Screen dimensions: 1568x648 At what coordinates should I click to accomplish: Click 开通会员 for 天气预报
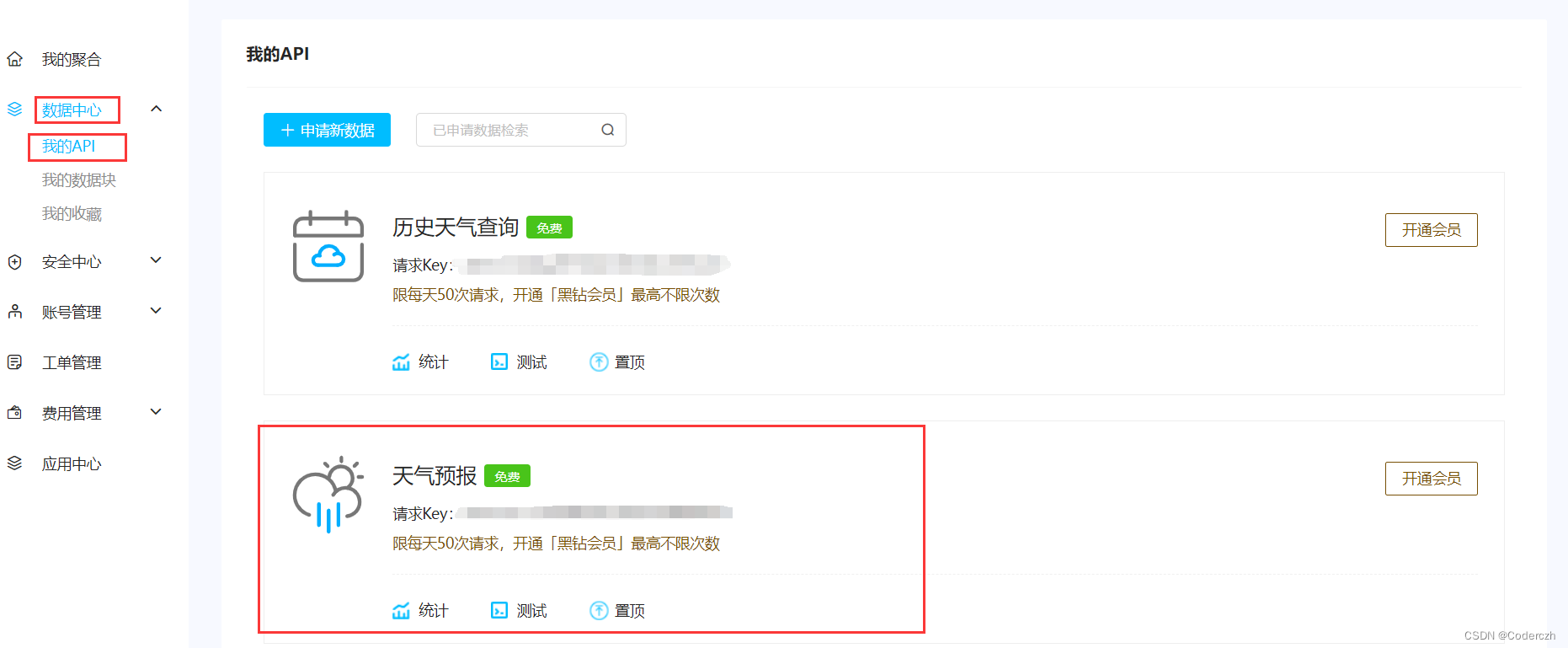(1431, 479)
